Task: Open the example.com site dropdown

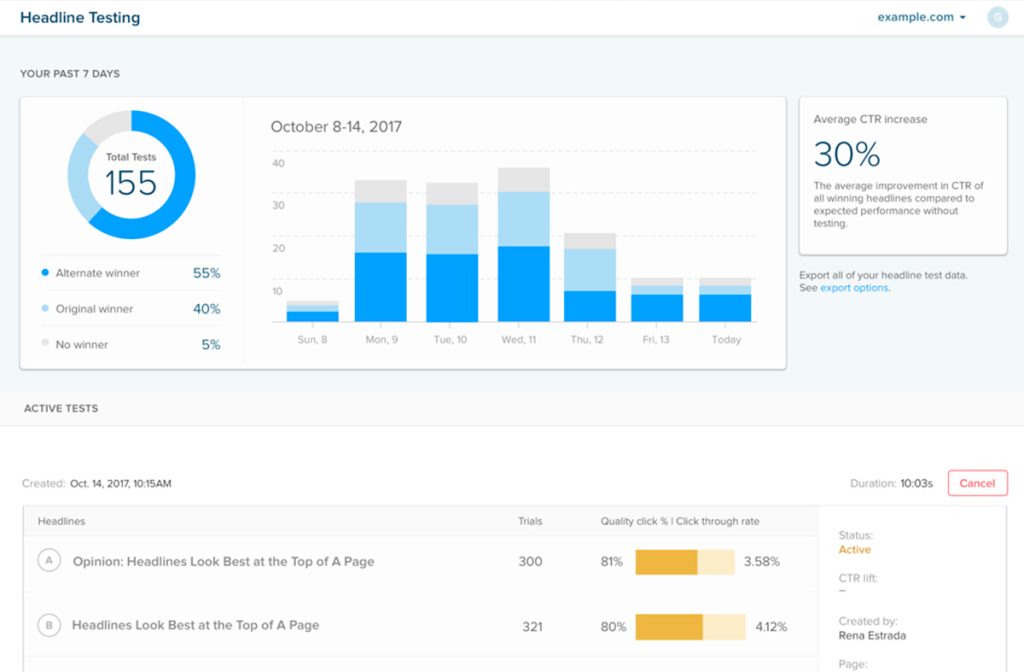Action: point(921,17)
